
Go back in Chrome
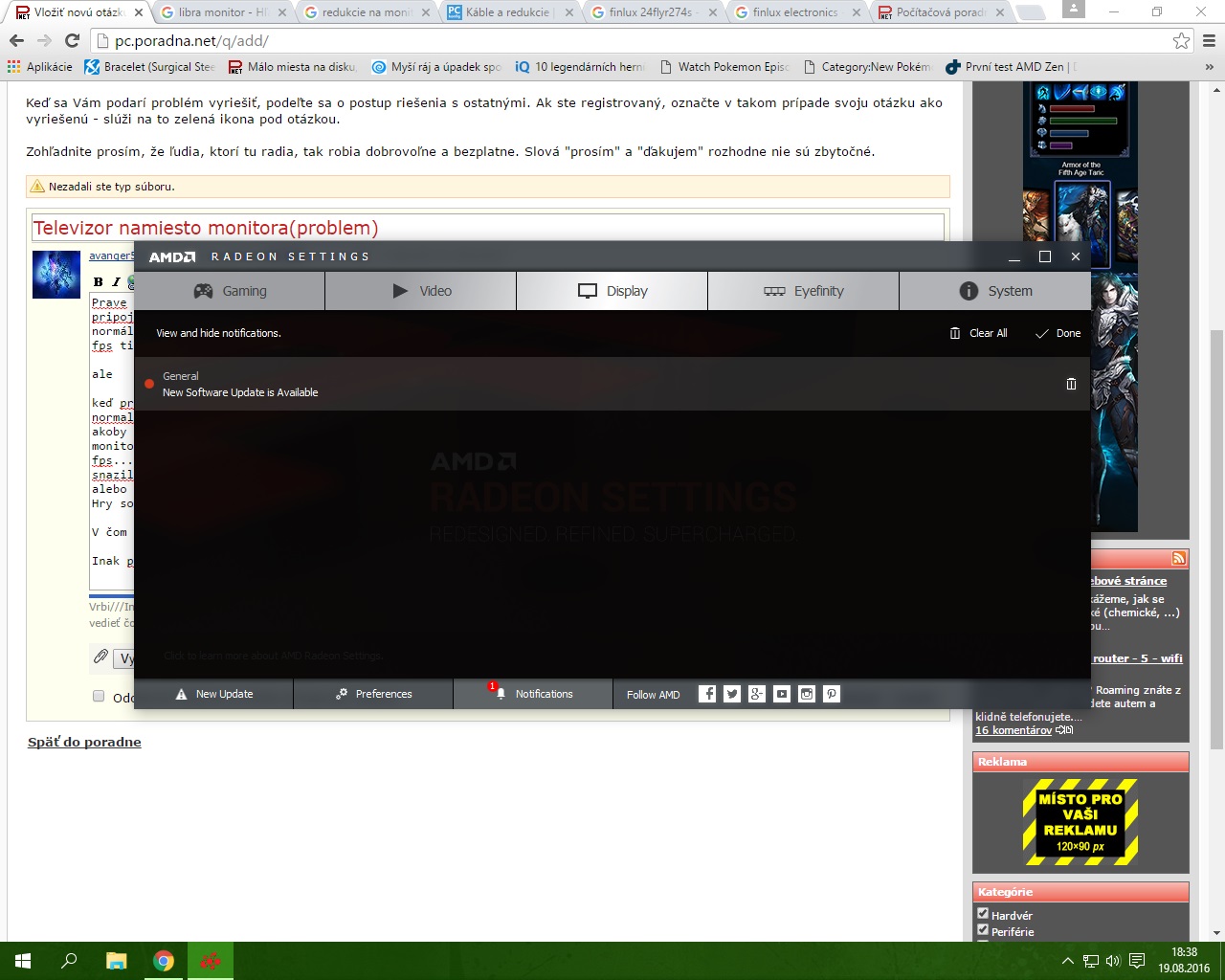pos(16,41)
